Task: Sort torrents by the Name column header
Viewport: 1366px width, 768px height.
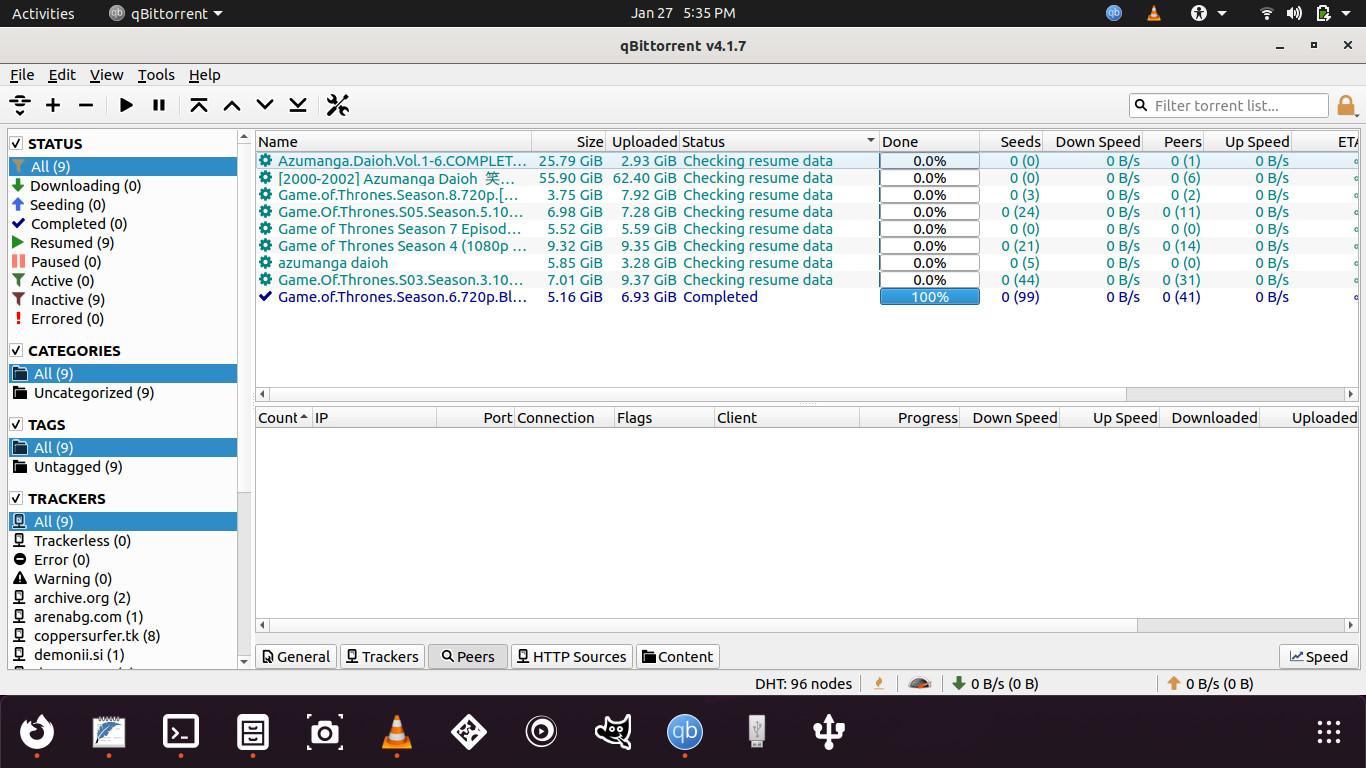Action: pyautogui.click(x=394, y=142)
